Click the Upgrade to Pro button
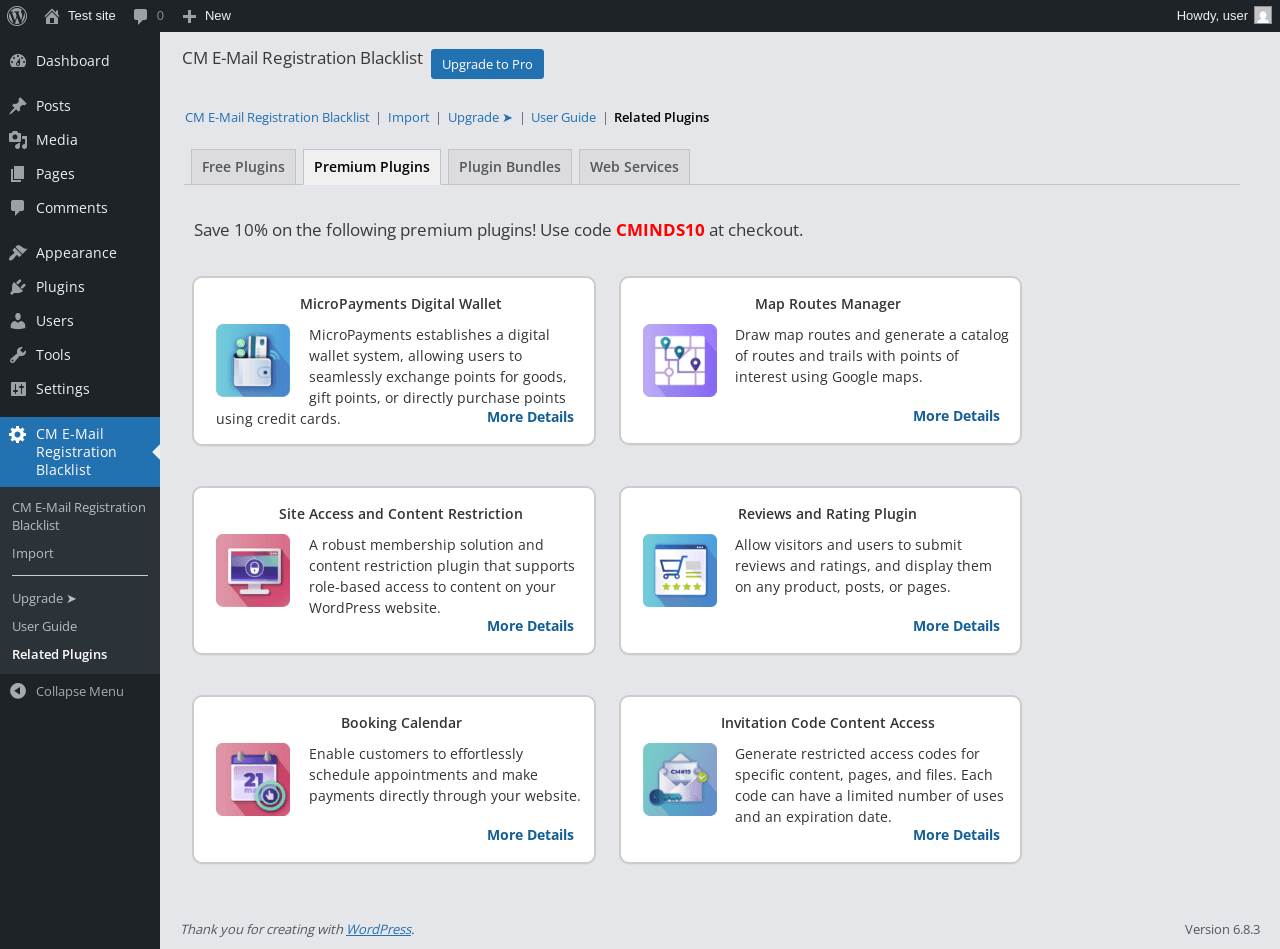 click(487, 64)
